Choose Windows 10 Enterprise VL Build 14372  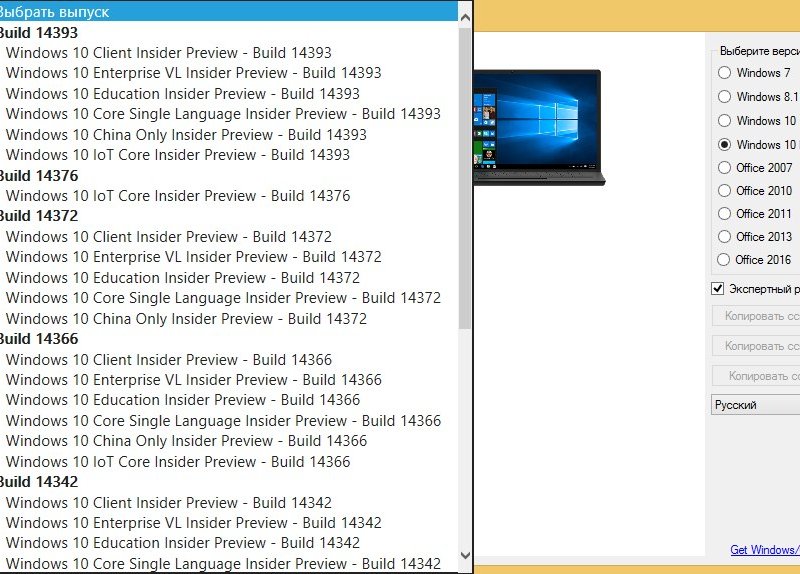pyautogui.click(x=193, y=257)
